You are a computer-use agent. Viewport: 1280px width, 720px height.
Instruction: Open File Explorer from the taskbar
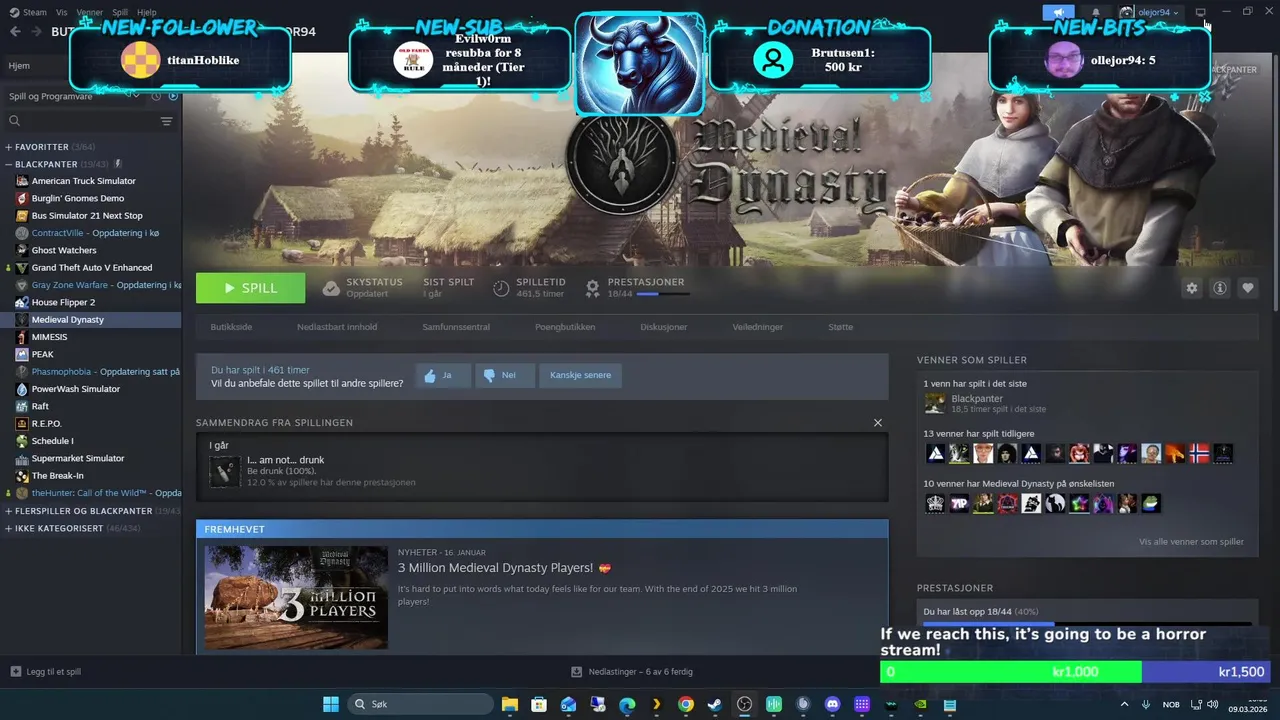point(509,704)
